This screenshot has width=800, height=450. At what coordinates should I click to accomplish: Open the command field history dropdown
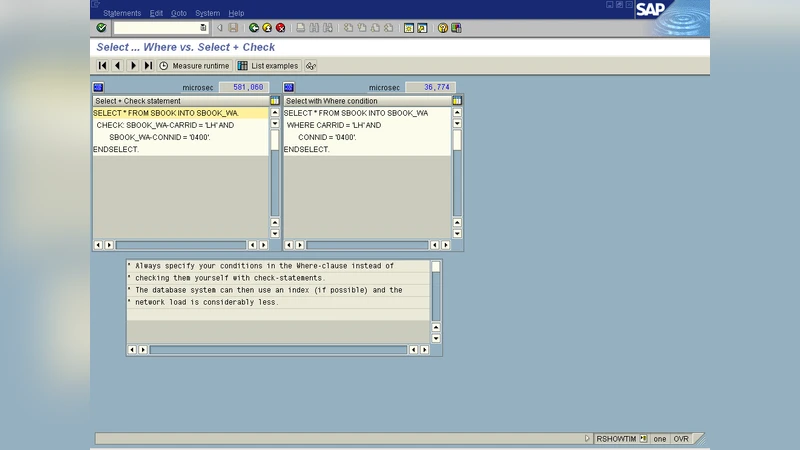pos(203,28)
